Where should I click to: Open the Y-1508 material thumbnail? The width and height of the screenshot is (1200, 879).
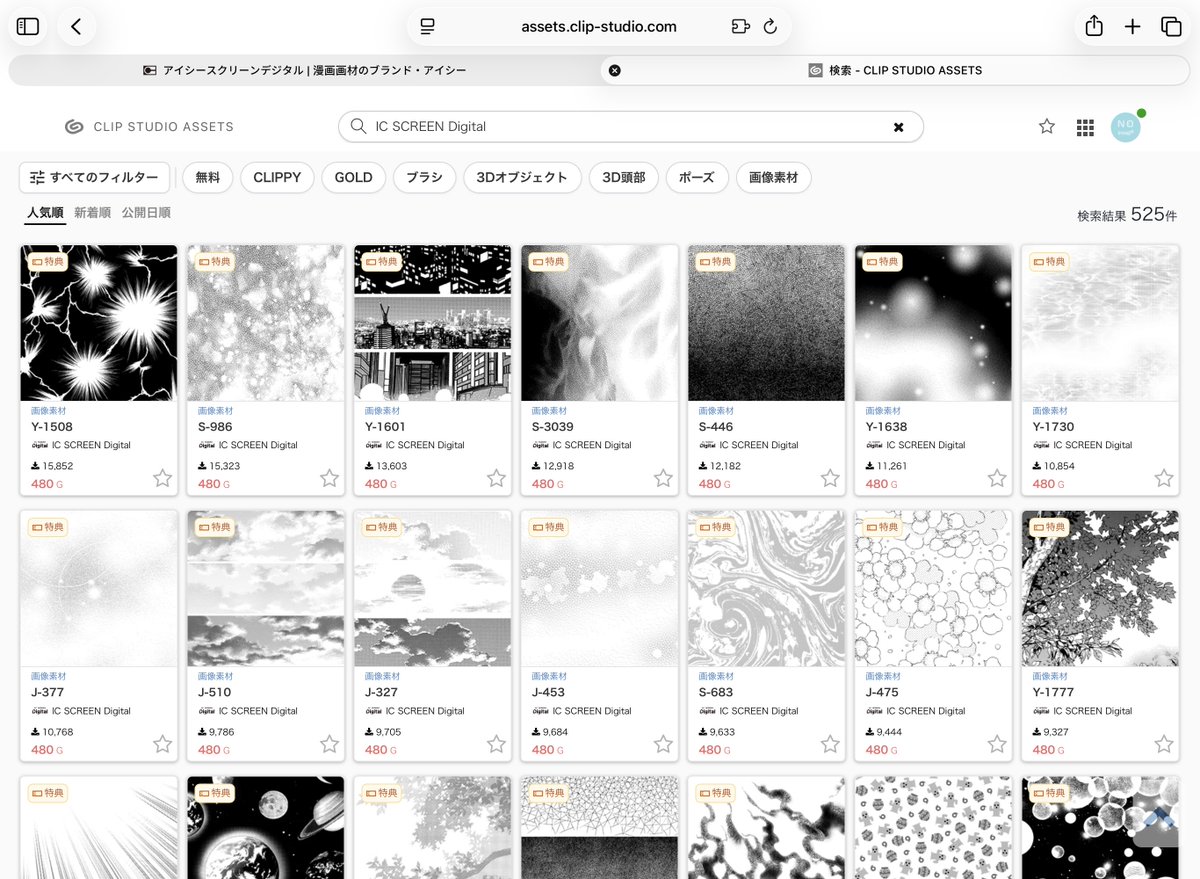[99, 323]
